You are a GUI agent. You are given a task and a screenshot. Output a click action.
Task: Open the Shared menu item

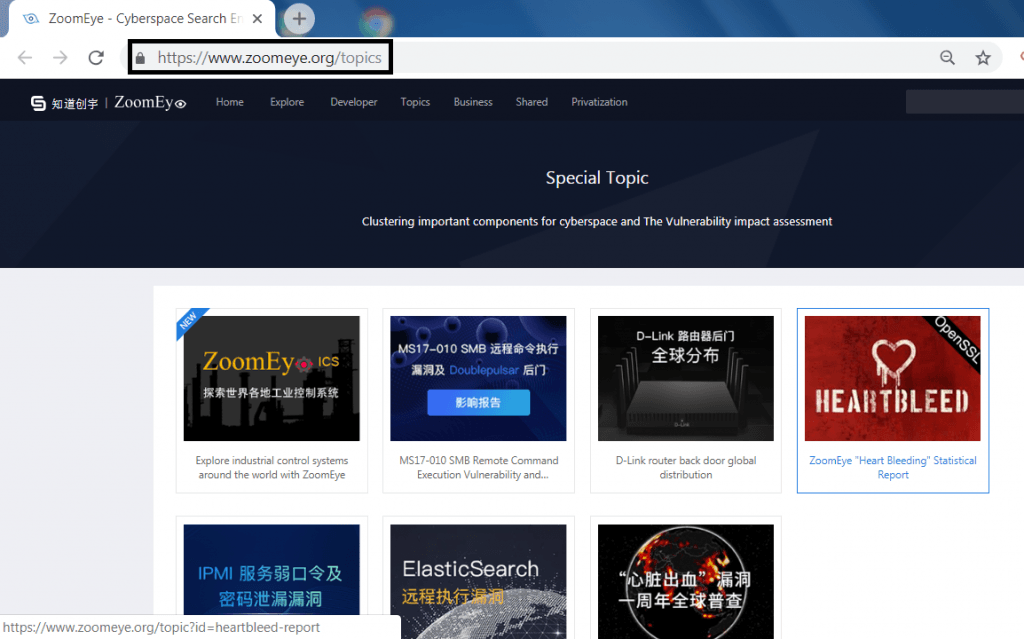532,102
